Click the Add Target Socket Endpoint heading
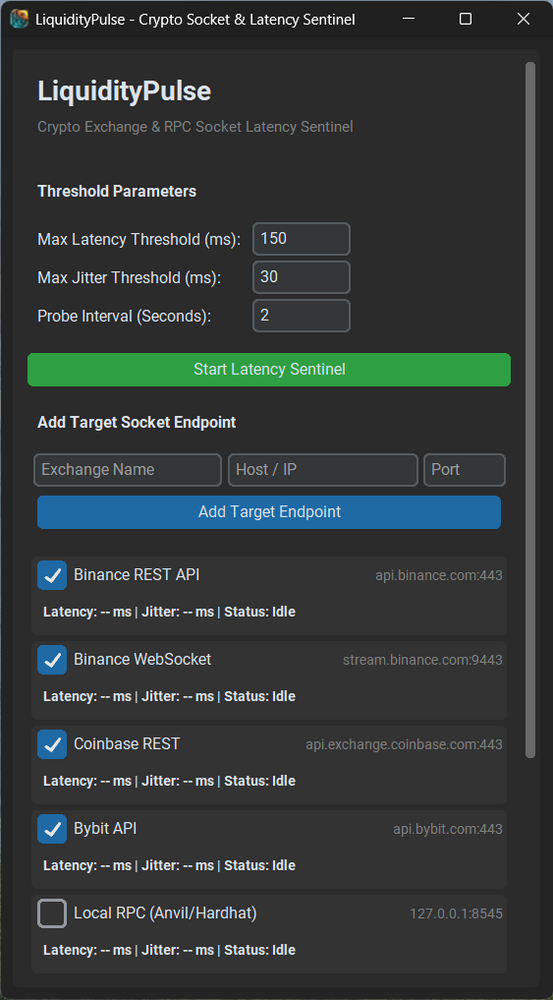553x1000 pixels. click(136, 422)
